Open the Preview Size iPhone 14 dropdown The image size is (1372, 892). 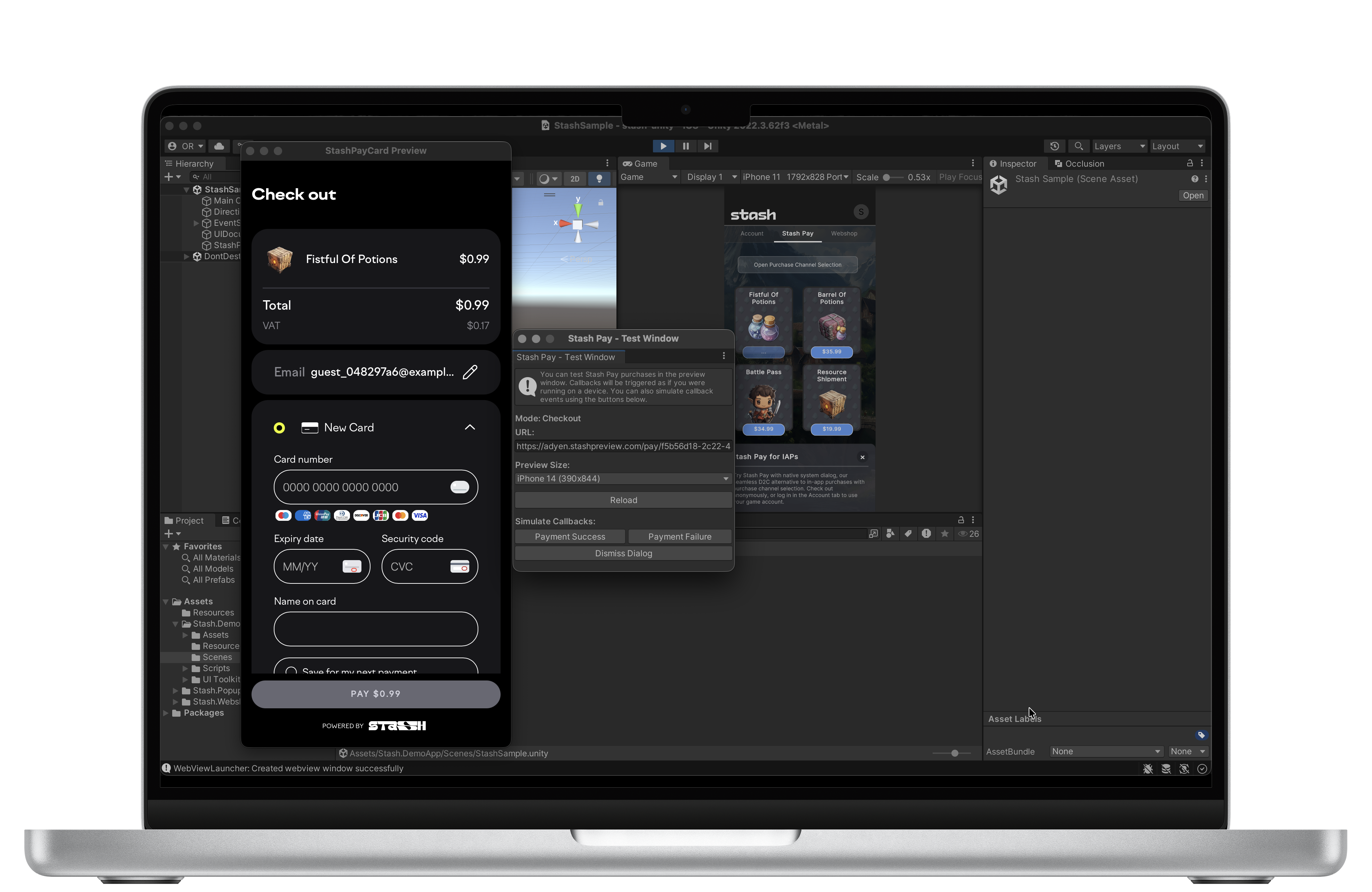tap(623, 479)
